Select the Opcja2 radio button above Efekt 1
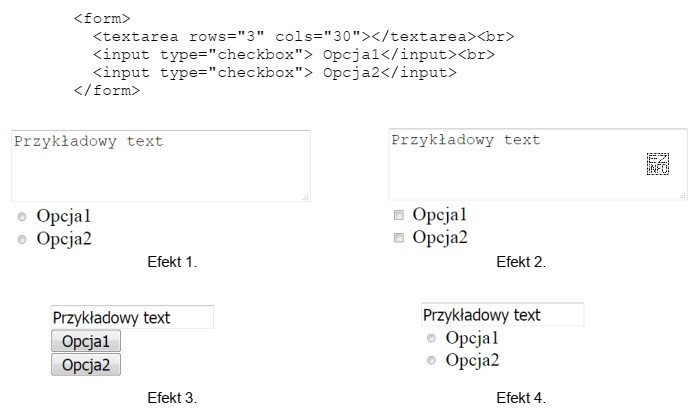Image resolution: width=697 pixels, height=408 pixels. coord(23,240)
